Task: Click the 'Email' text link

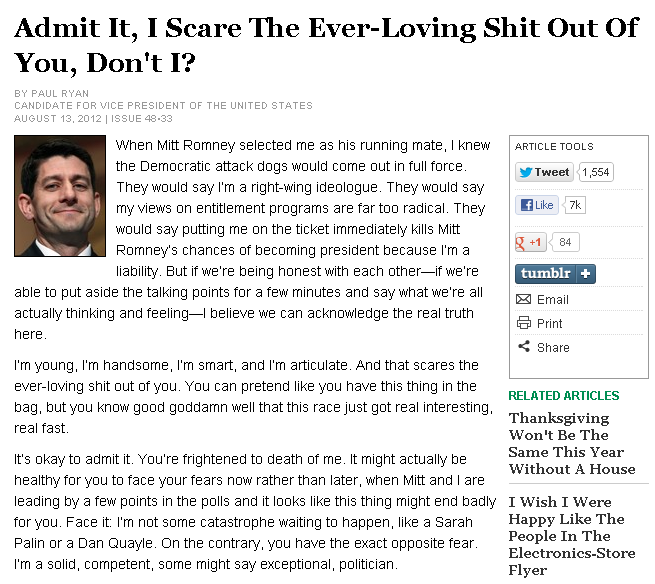Action: pos(552,299)
